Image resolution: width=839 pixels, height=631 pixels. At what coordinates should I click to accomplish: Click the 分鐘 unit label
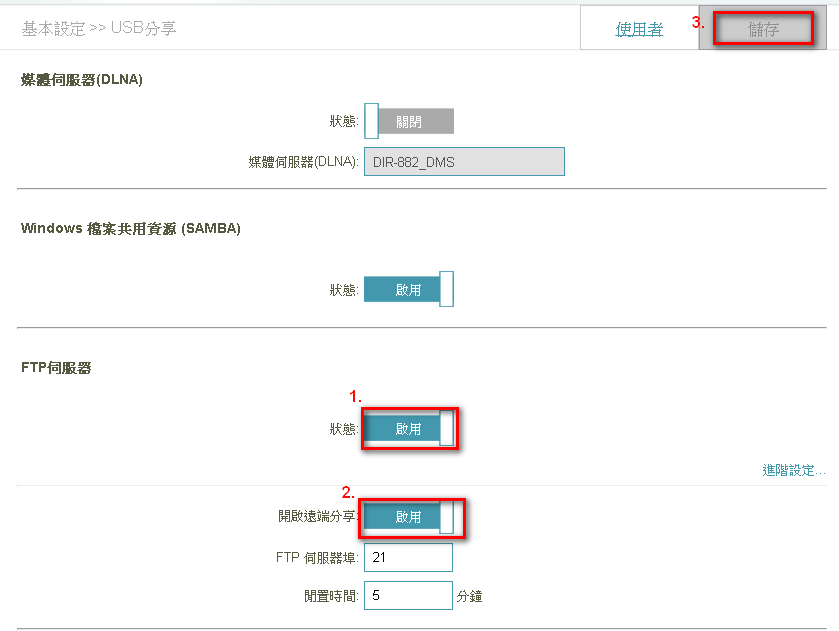pos(470,596)
